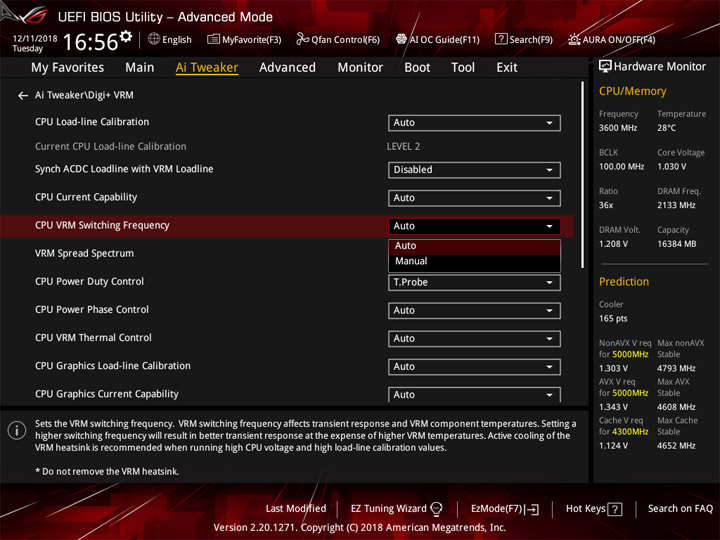Click English language button
This screenshot has width=720, height=540.
[x=170, y=39]
